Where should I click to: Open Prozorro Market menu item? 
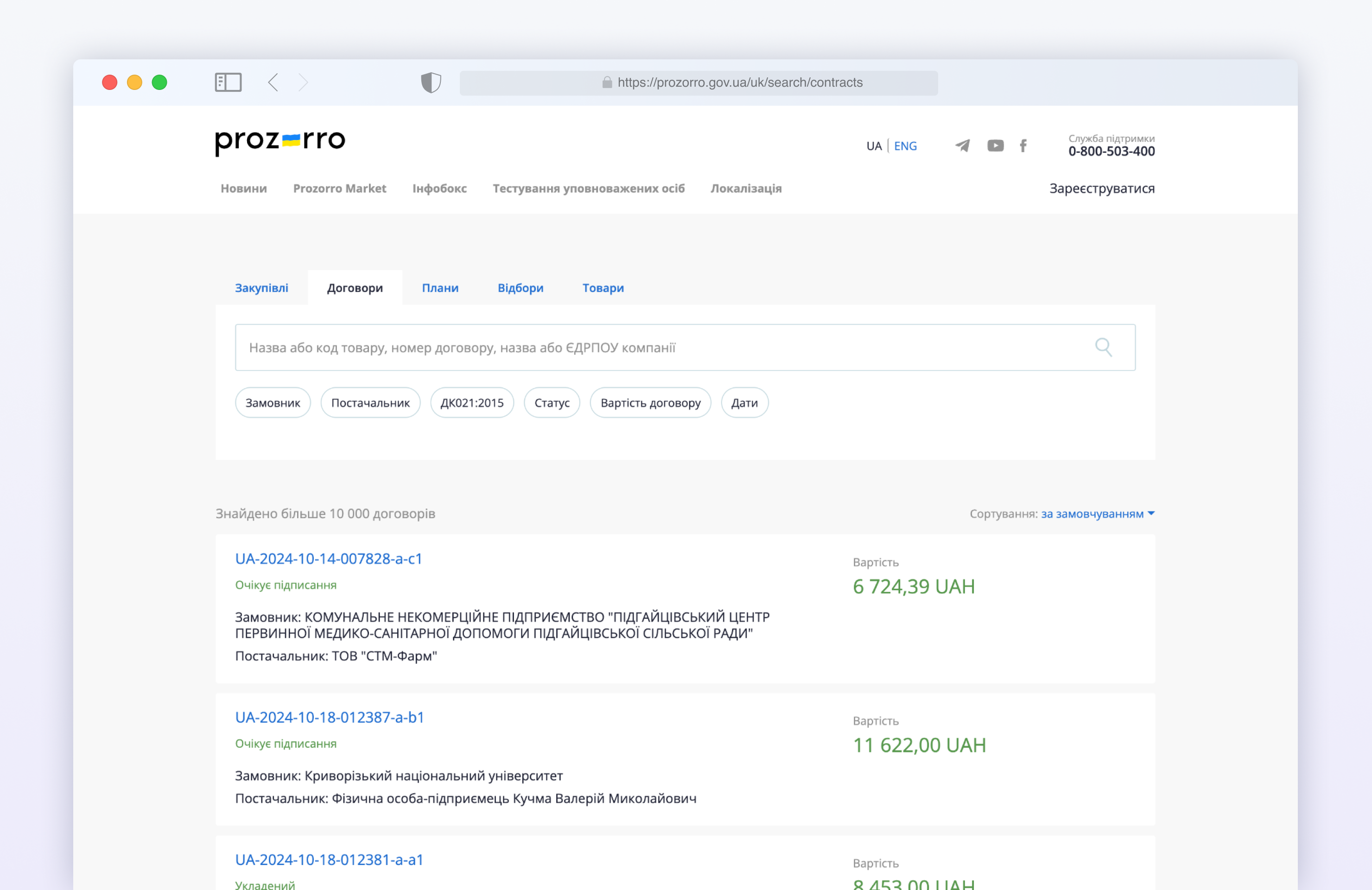340,189
